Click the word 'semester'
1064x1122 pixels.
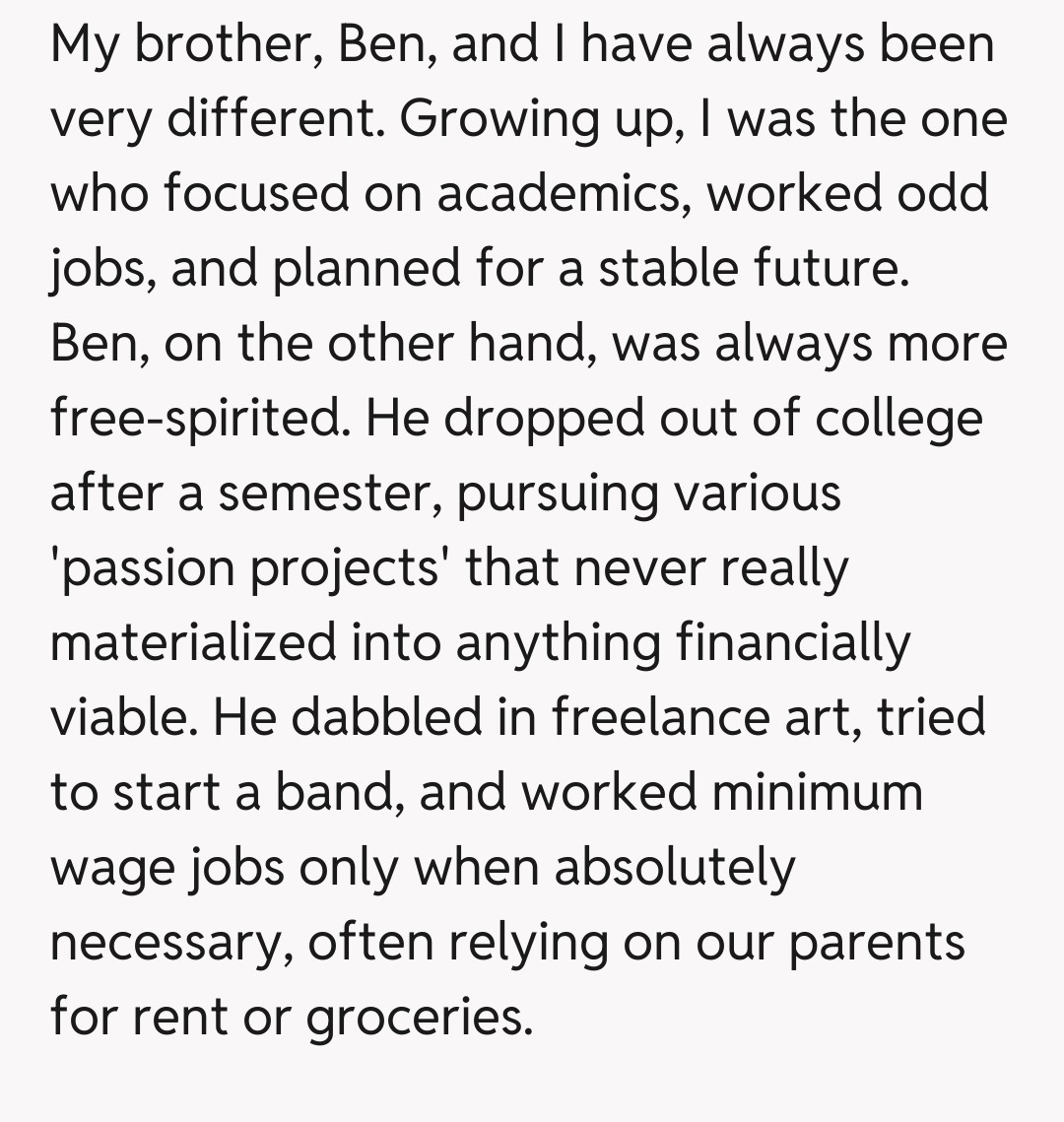[x=330, y=494]
